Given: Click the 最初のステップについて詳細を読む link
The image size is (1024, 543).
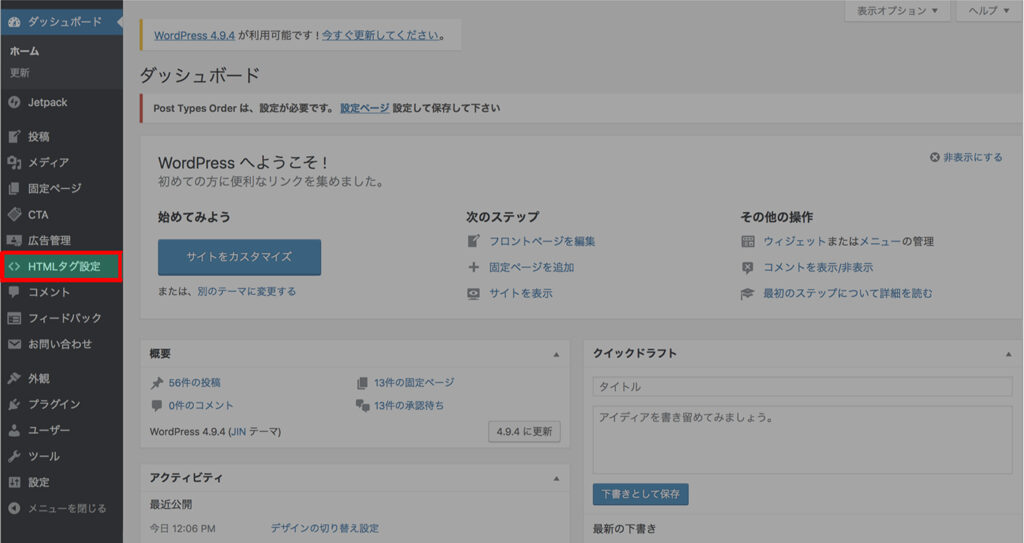Looking at the screenshot, I should point(848,293).
